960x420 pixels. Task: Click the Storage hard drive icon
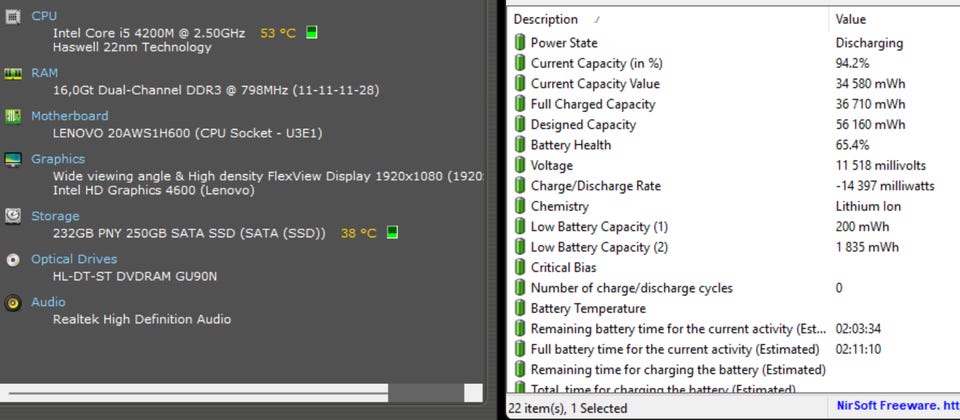[x=12, y=216]
